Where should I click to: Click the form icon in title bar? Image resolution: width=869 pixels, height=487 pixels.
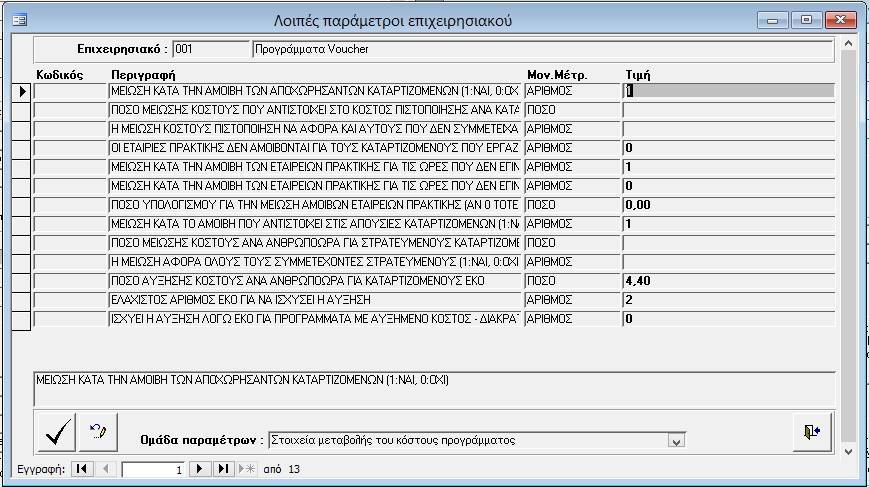pos(17,19)
